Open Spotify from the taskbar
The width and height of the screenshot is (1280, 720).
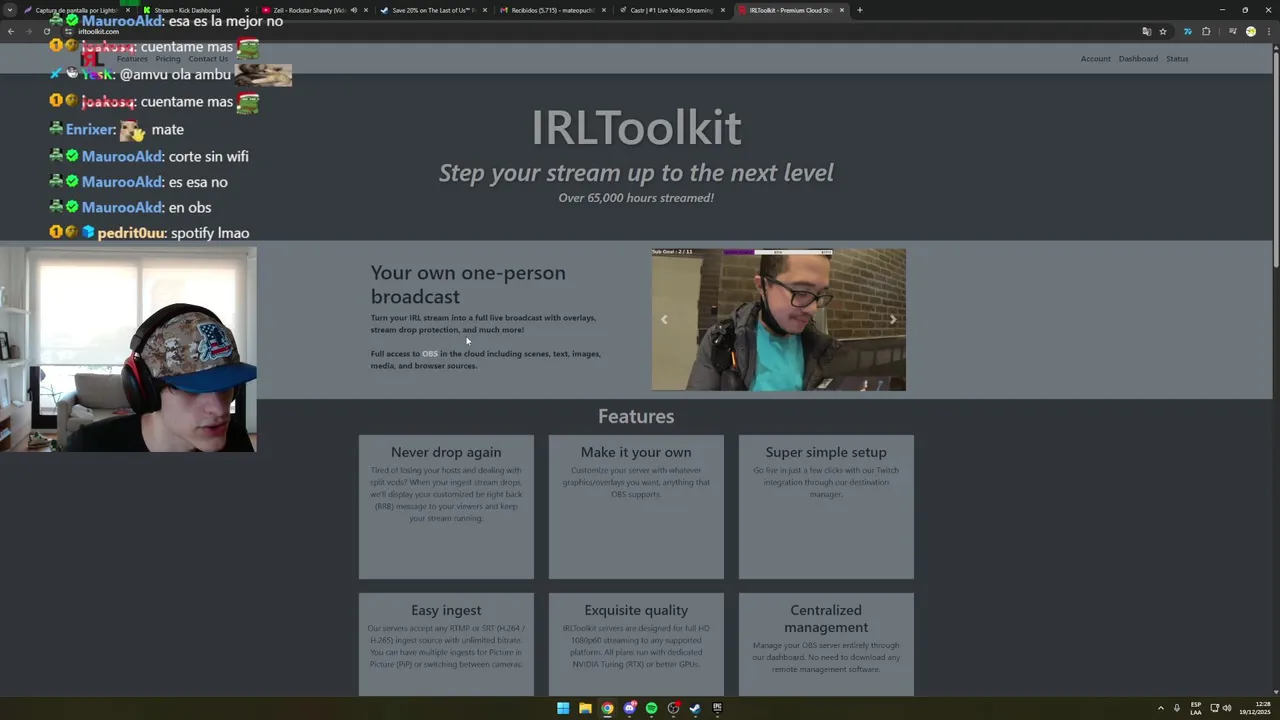[x=651, y=708]
